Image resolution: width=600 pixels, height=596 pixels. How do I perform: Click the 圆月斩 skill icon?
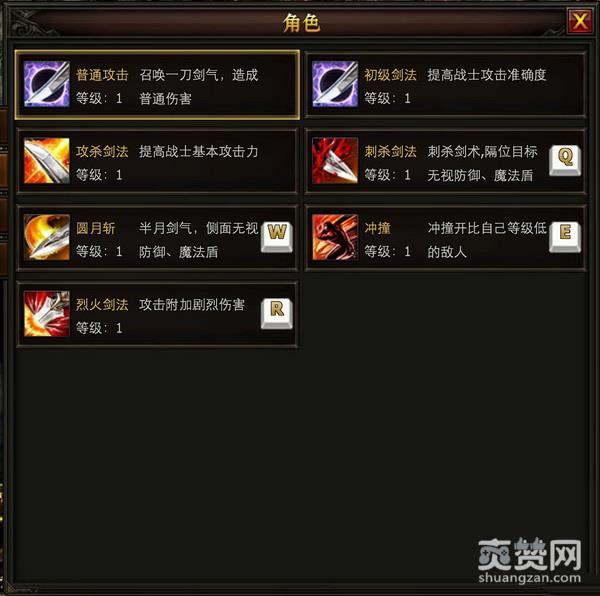click(x=47, y=237)
